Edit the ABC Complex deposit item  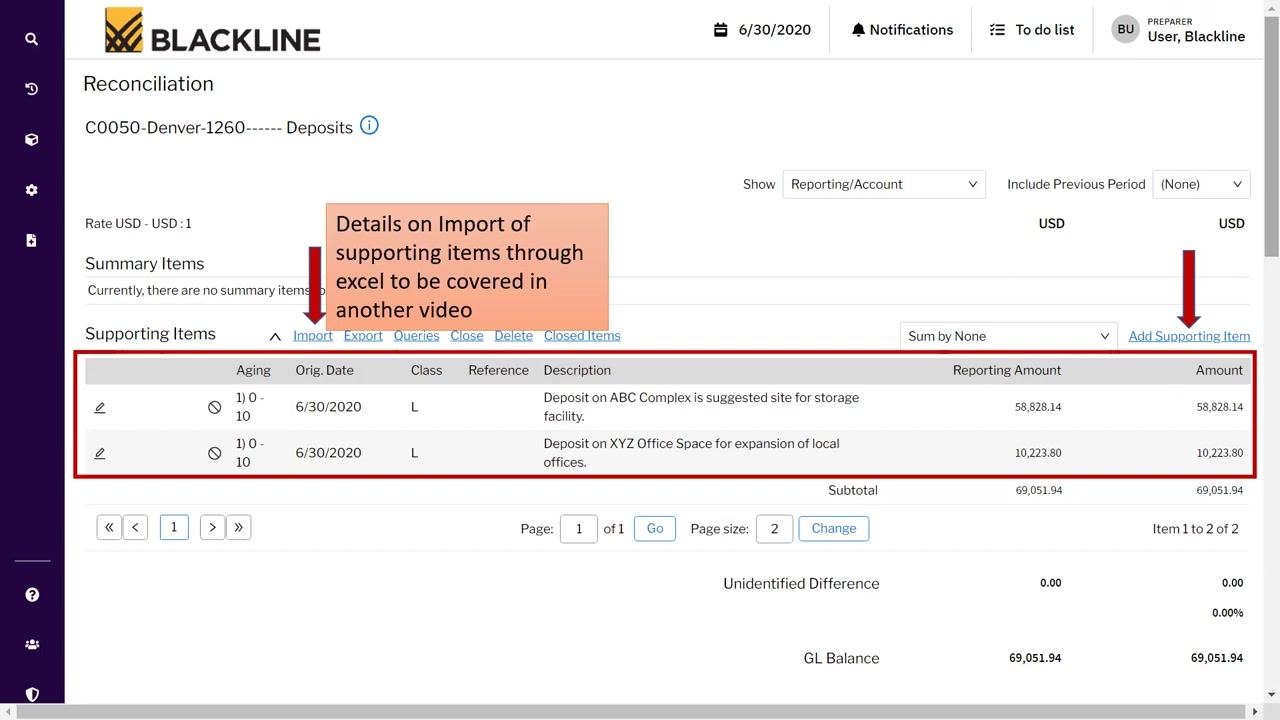coord(100,407)
